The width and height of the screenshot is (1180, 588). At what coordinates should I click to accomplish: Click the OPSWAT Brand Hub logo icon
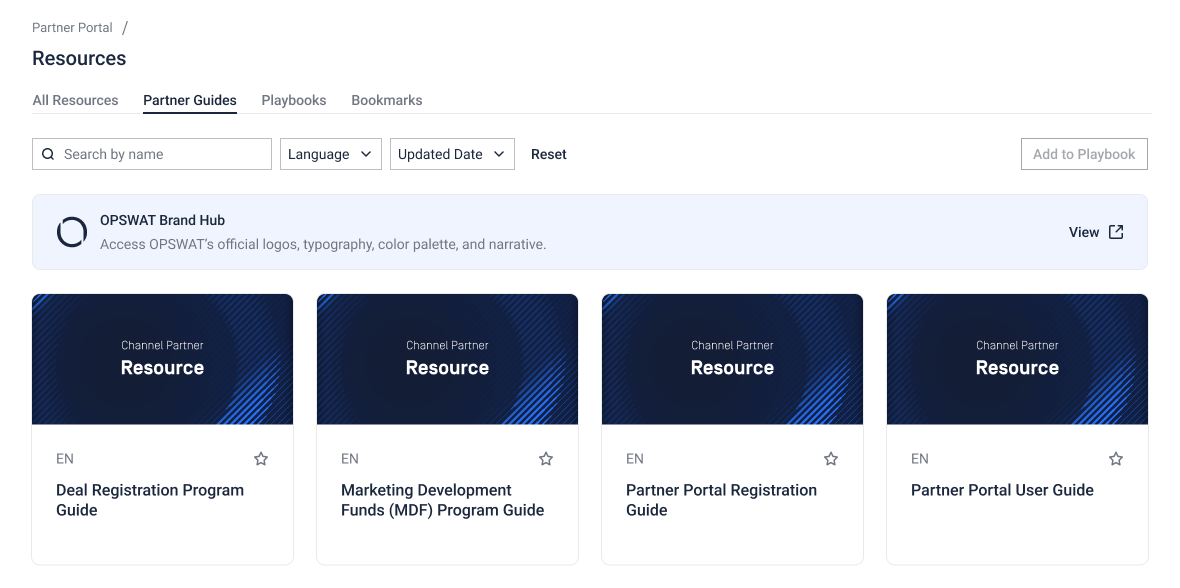coord(72,232)
